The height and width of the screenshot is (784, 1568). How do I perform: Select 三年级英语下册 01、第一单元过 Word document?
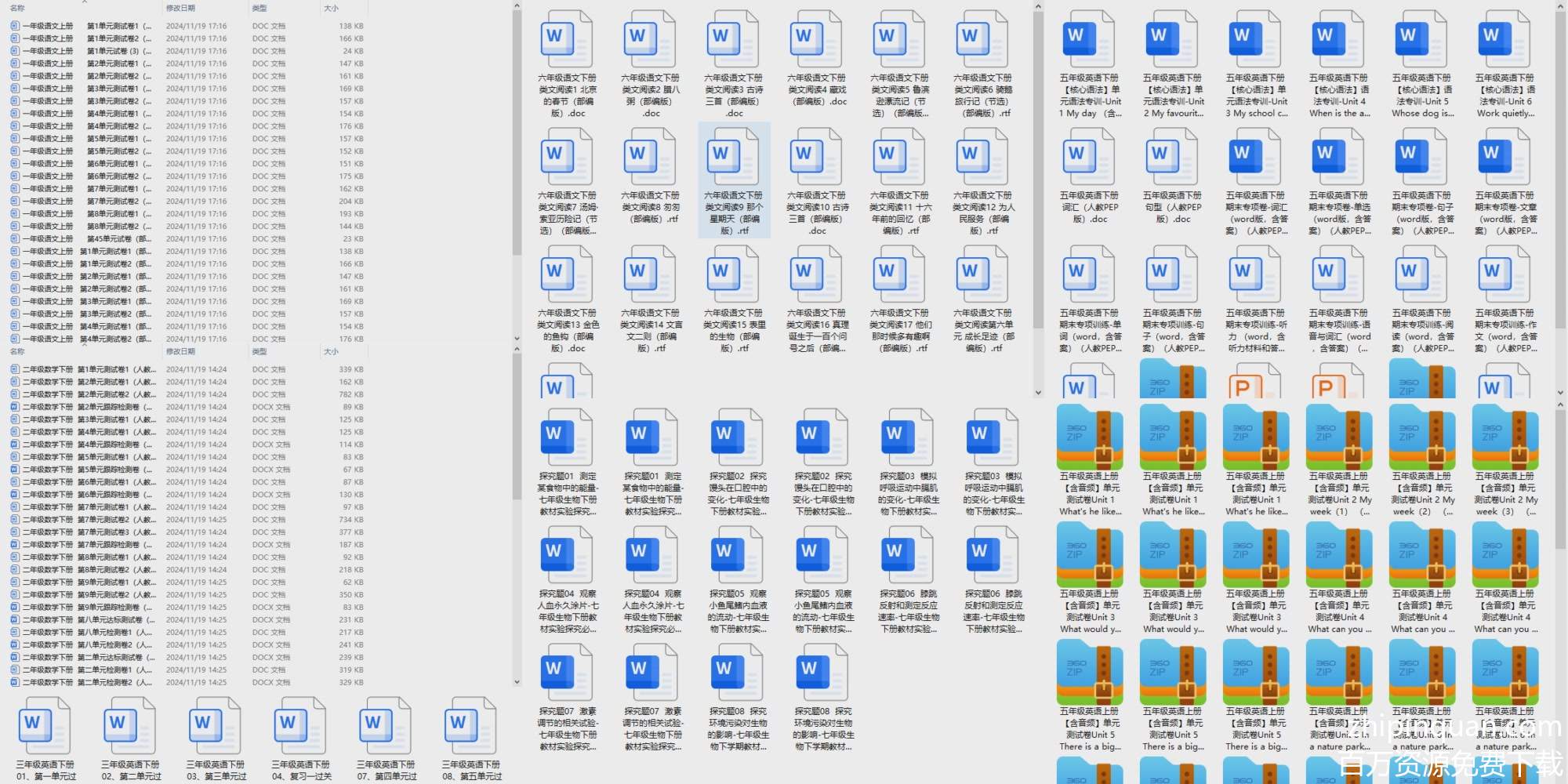pyautogui.click(x=45, y=728)
